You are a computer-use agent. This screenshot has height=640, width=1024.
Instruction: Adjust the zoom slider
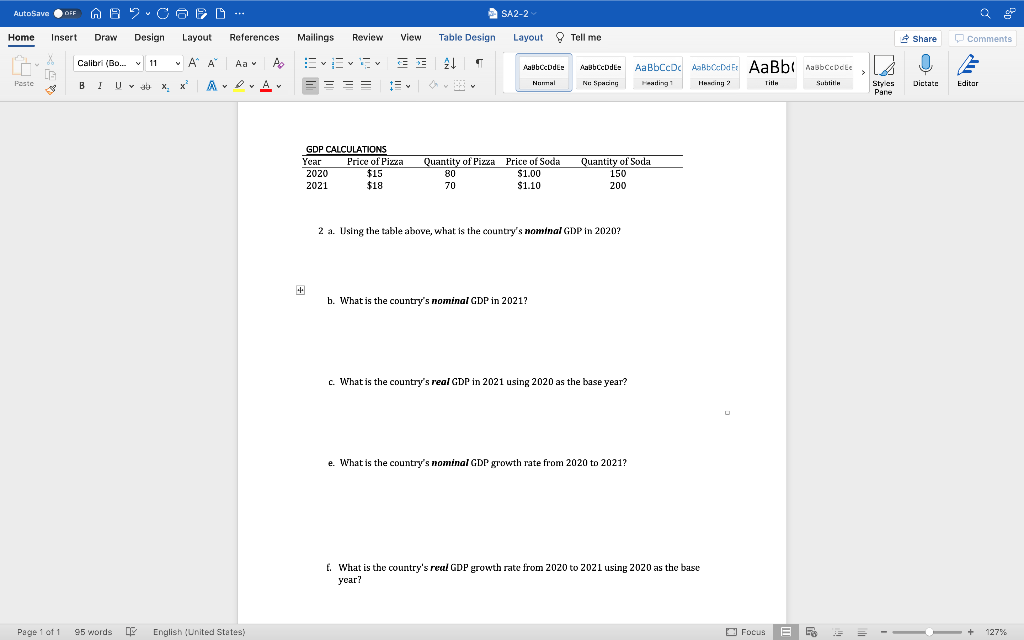click(929, 632)
